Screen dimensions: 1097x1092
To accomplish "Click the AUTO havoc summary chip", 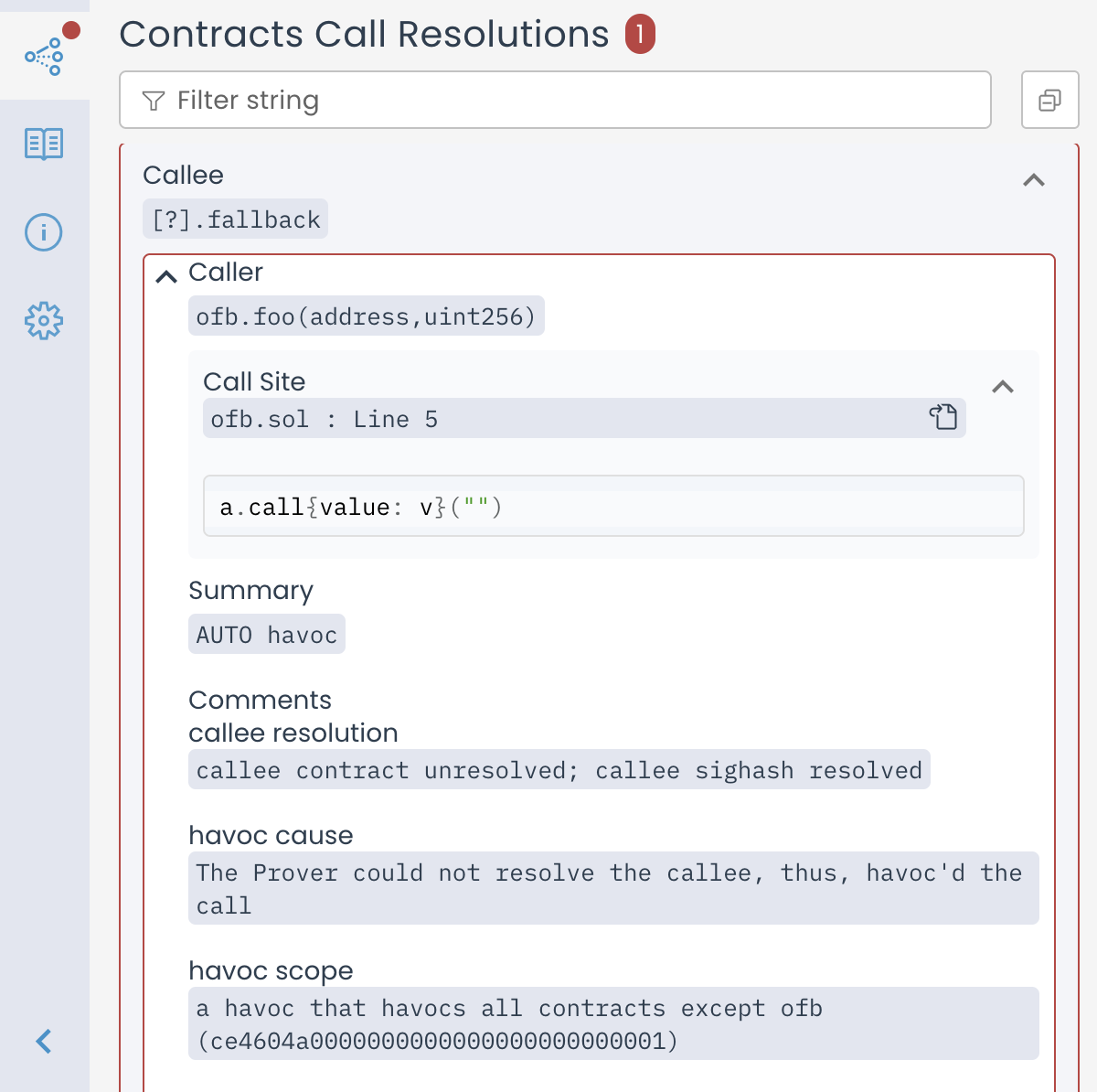I will click(267, 635).
